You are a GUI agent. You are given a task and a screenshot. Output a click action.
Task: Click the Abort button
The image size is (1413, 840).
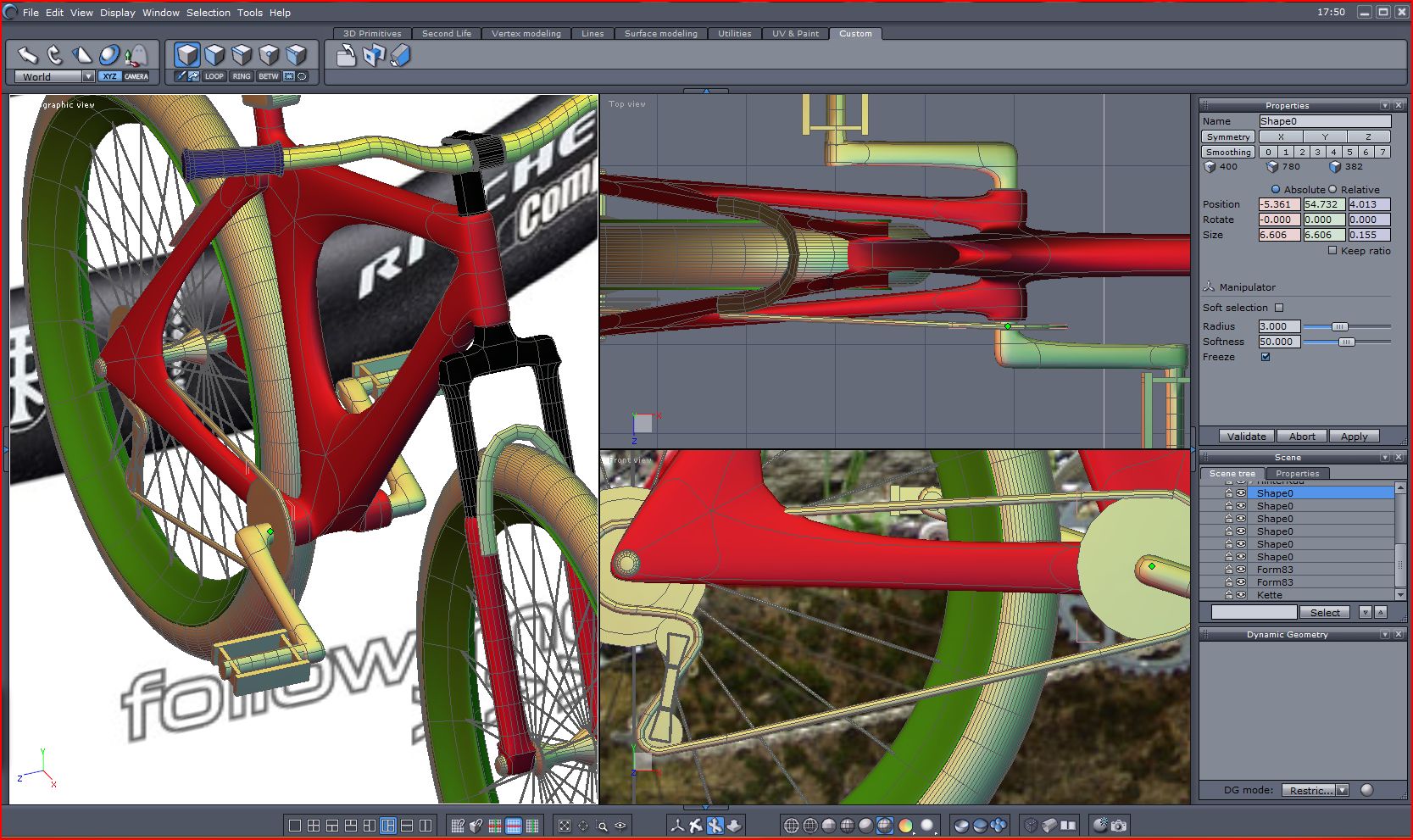tap(1302, 437)
